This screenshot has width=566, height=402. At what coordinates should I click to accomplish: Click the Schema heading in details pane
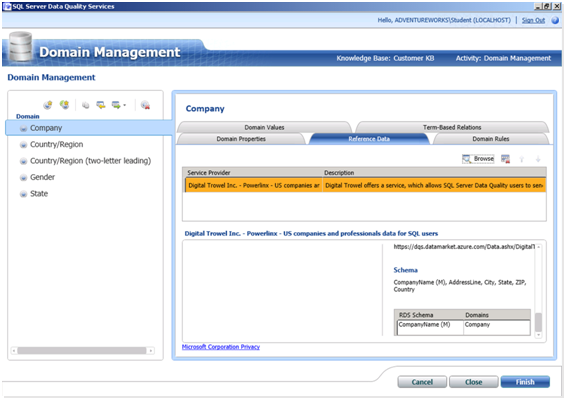point(405,270)
